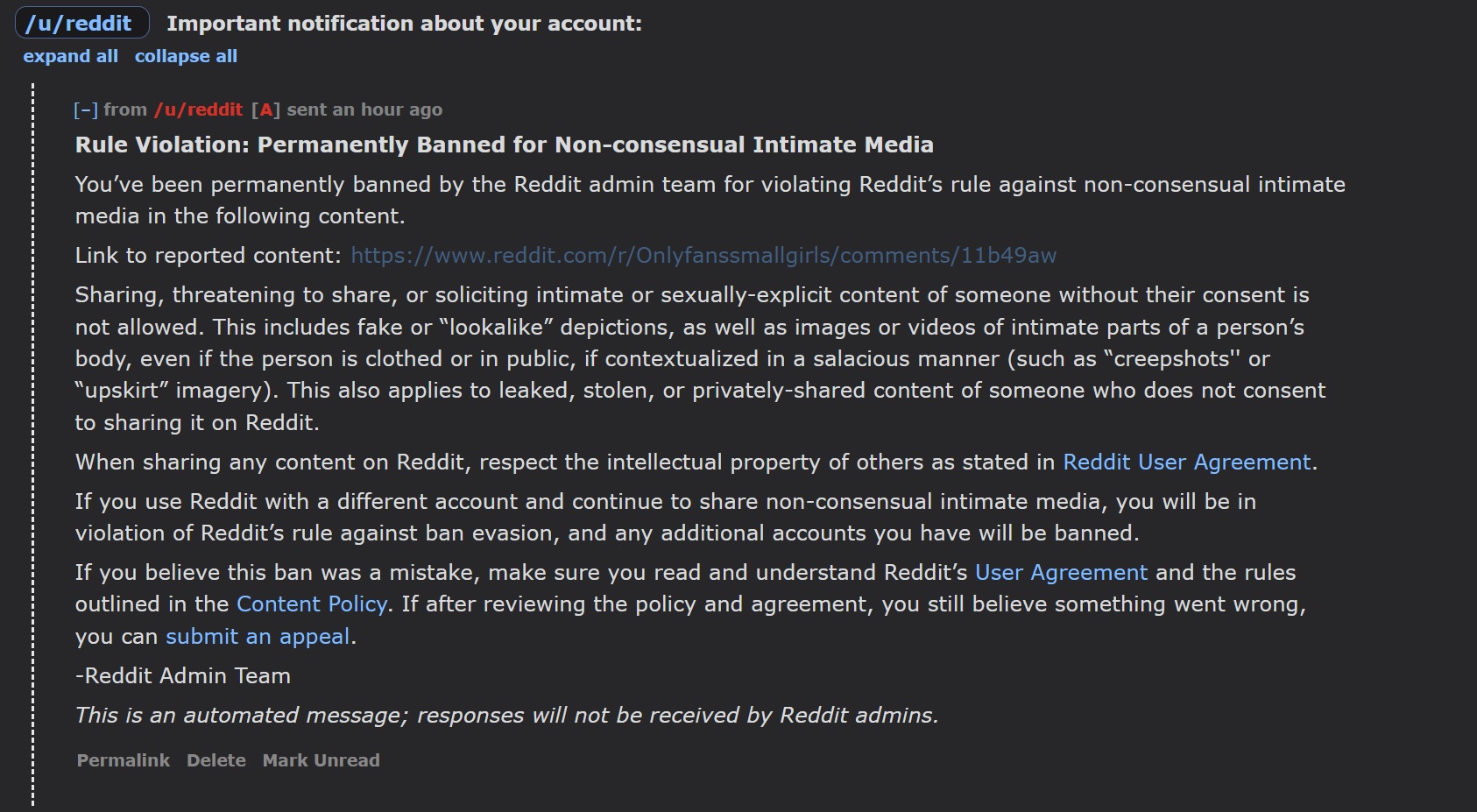
Task: Open the "User Agreement" link near ban appeal
Action: [x=1060, y=573]
